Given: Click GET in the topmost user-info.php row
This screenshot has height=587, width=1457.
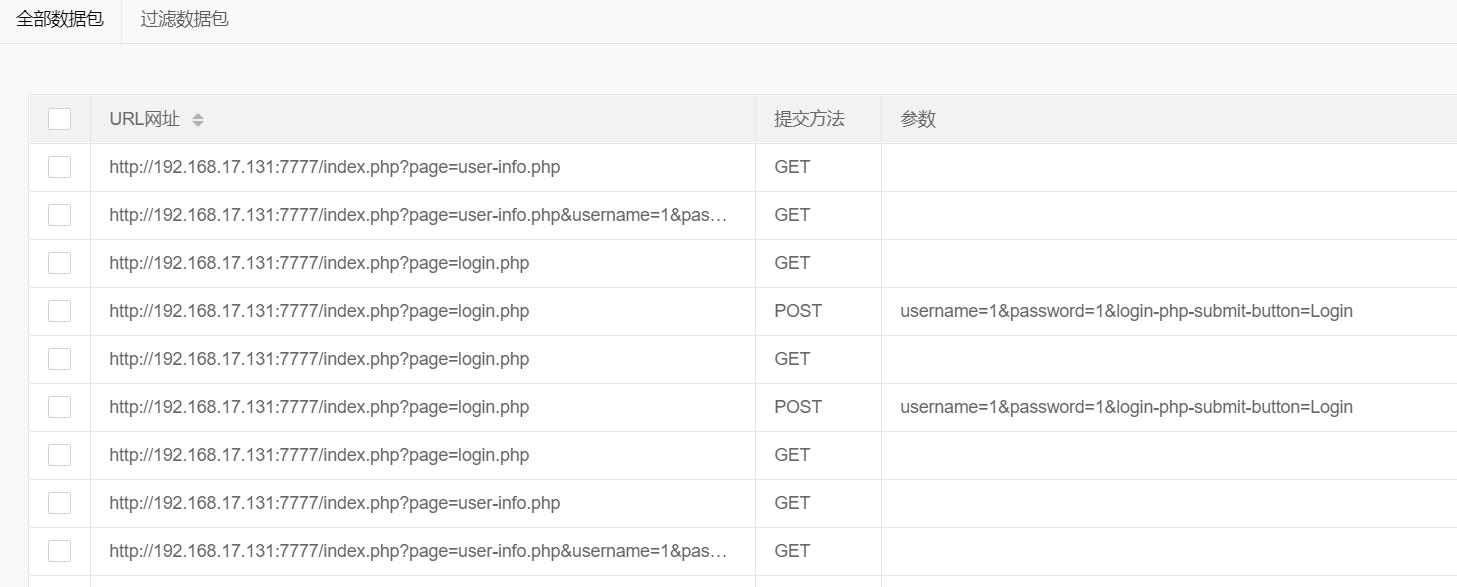Looking at the screenshot, I should click(x=792, y=167).
